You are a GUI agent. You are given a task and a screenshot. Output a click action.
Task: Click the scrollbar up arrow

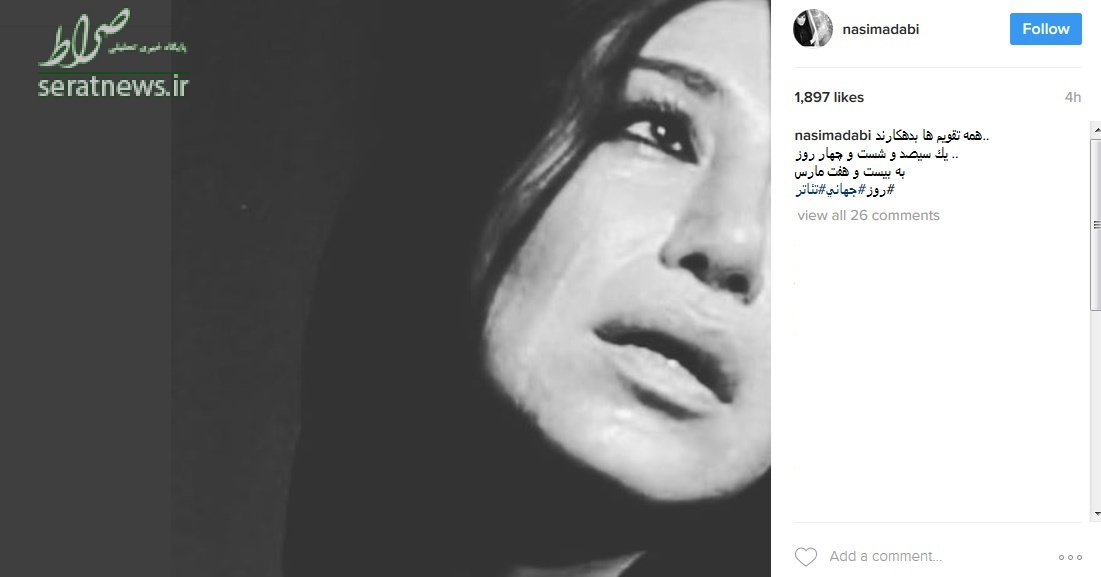coord(1096,130)
